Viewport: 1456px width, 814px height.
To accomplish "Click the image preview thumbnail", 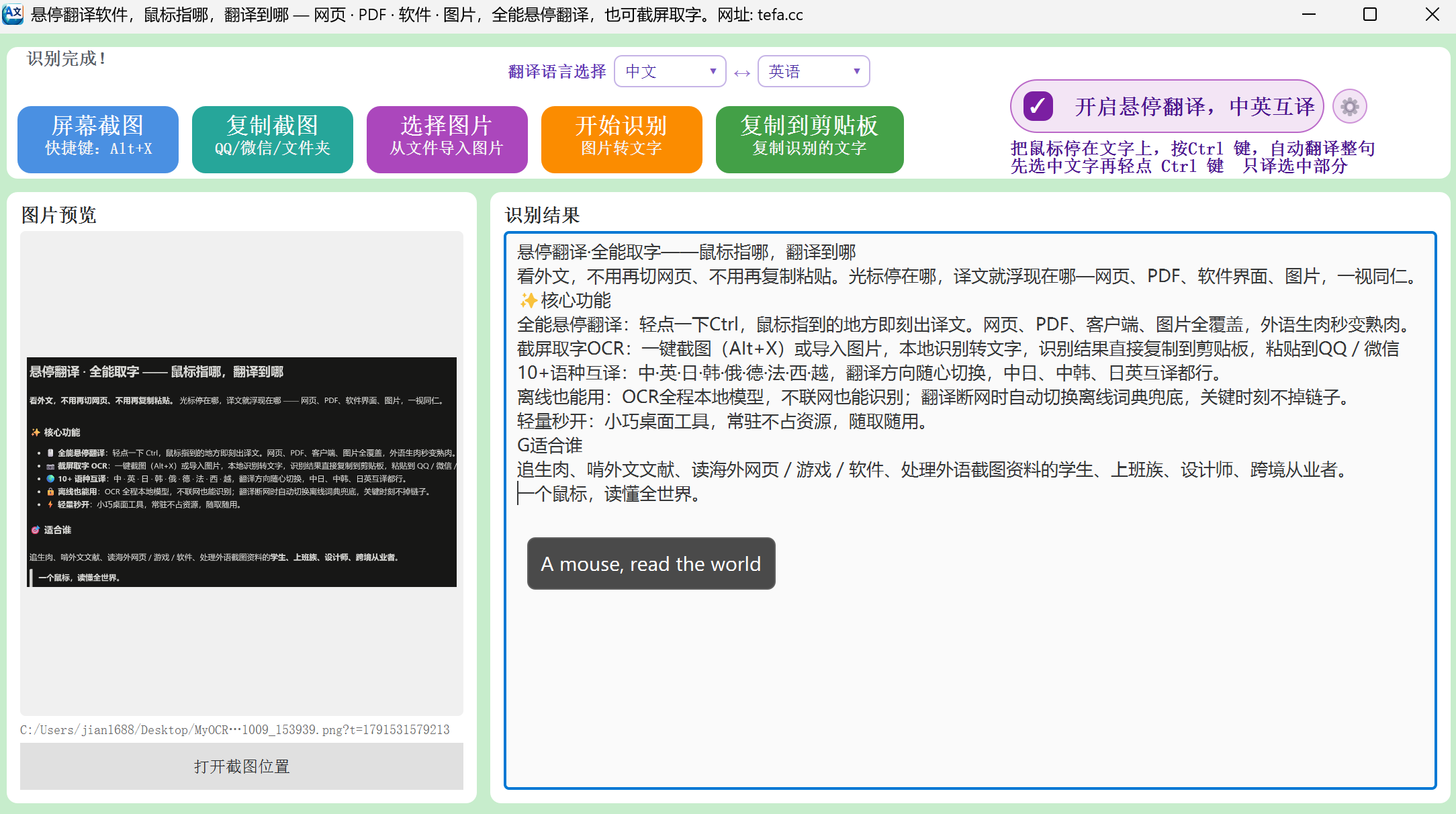I will pos(242,472).
